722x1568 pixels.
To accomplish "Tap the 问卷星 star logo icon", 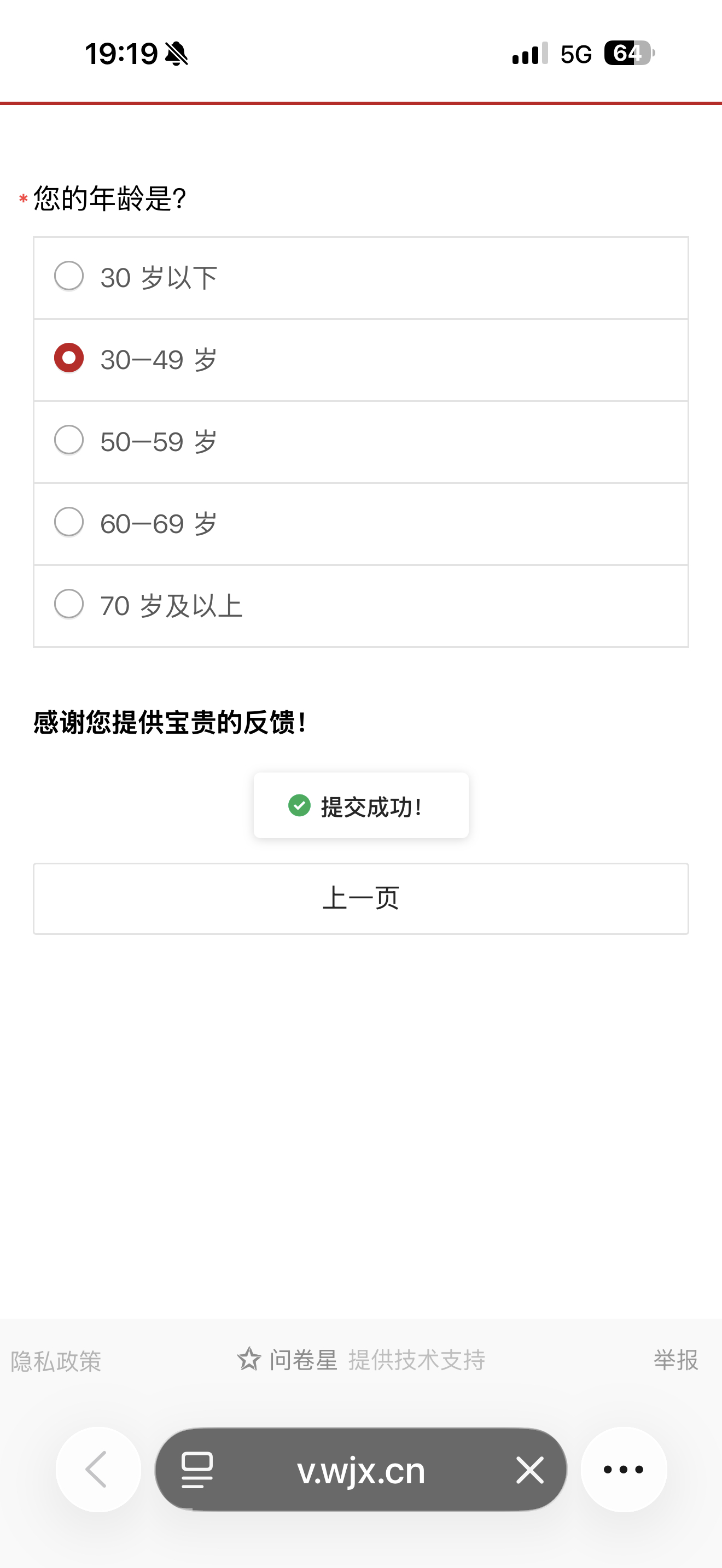I will (x=249, y=1359).
